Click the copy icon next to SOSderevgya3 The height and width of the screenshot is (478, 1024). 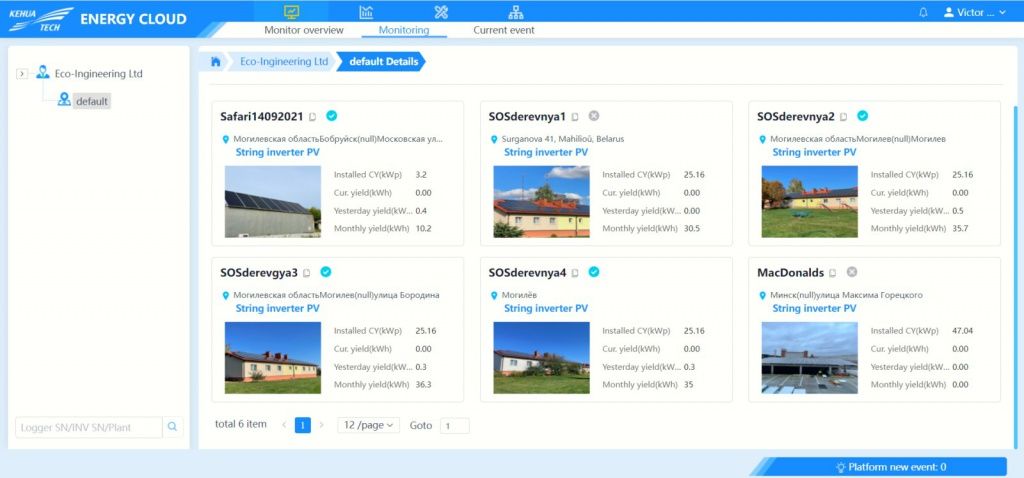click(x=307, y=273)
